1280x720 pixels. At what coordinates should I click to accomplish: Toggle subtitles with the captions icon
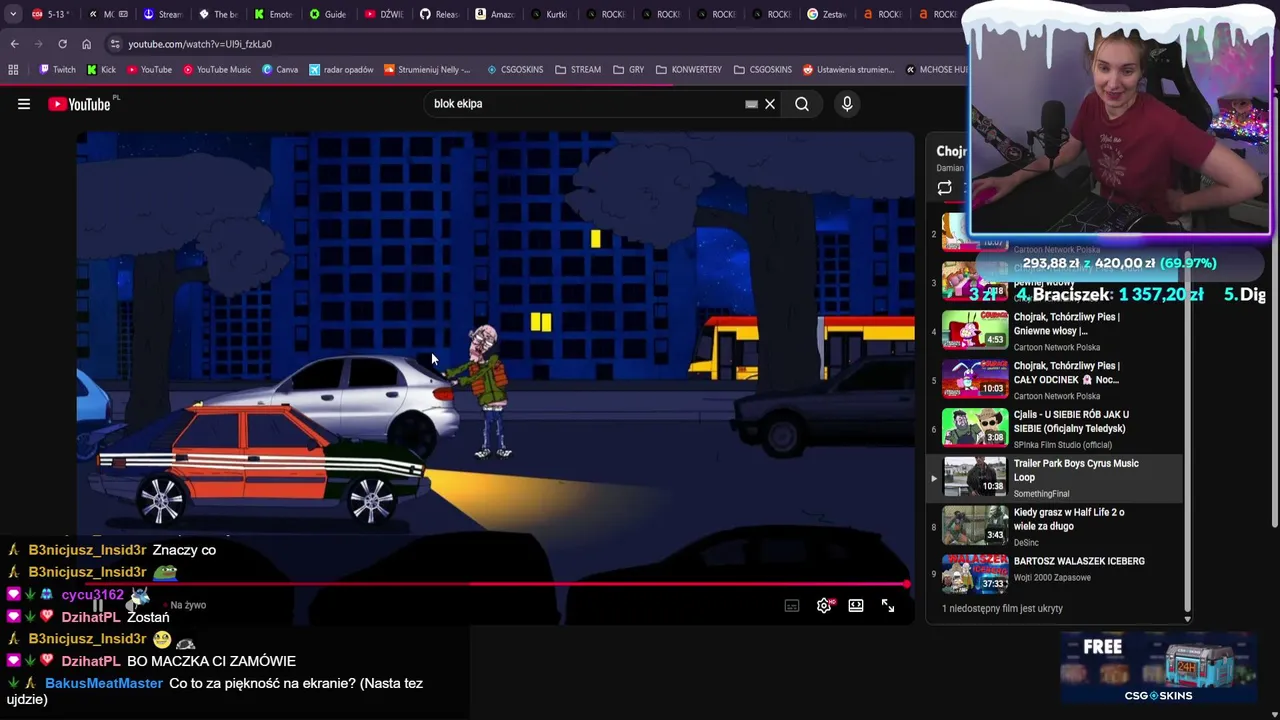(x=792, y=606)
